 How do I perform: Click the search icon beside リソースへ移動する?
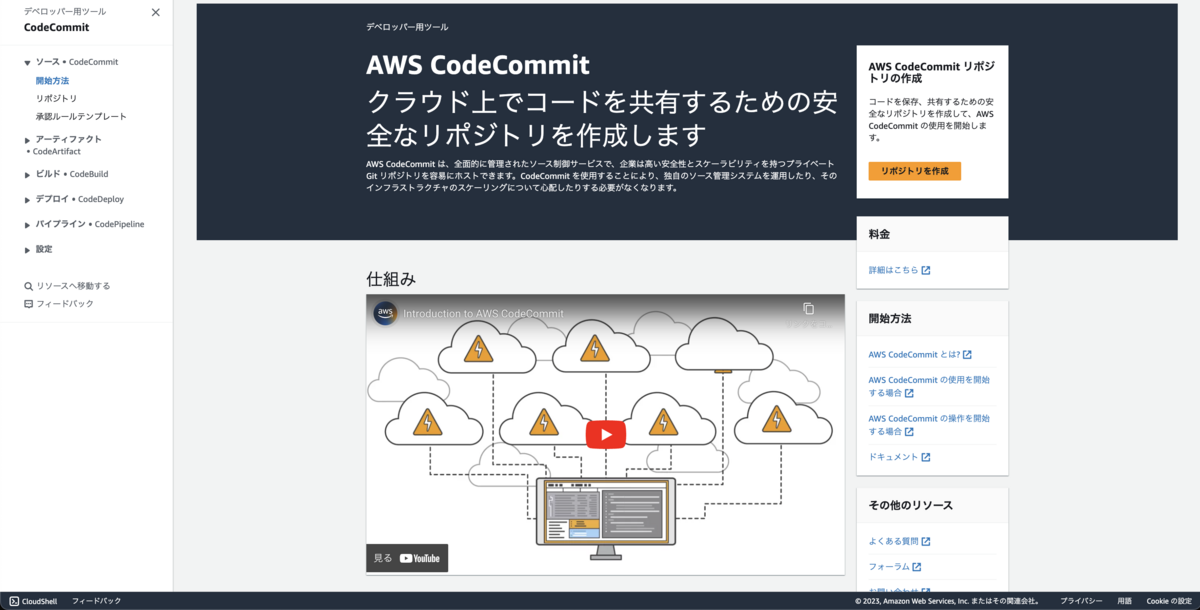28,286
